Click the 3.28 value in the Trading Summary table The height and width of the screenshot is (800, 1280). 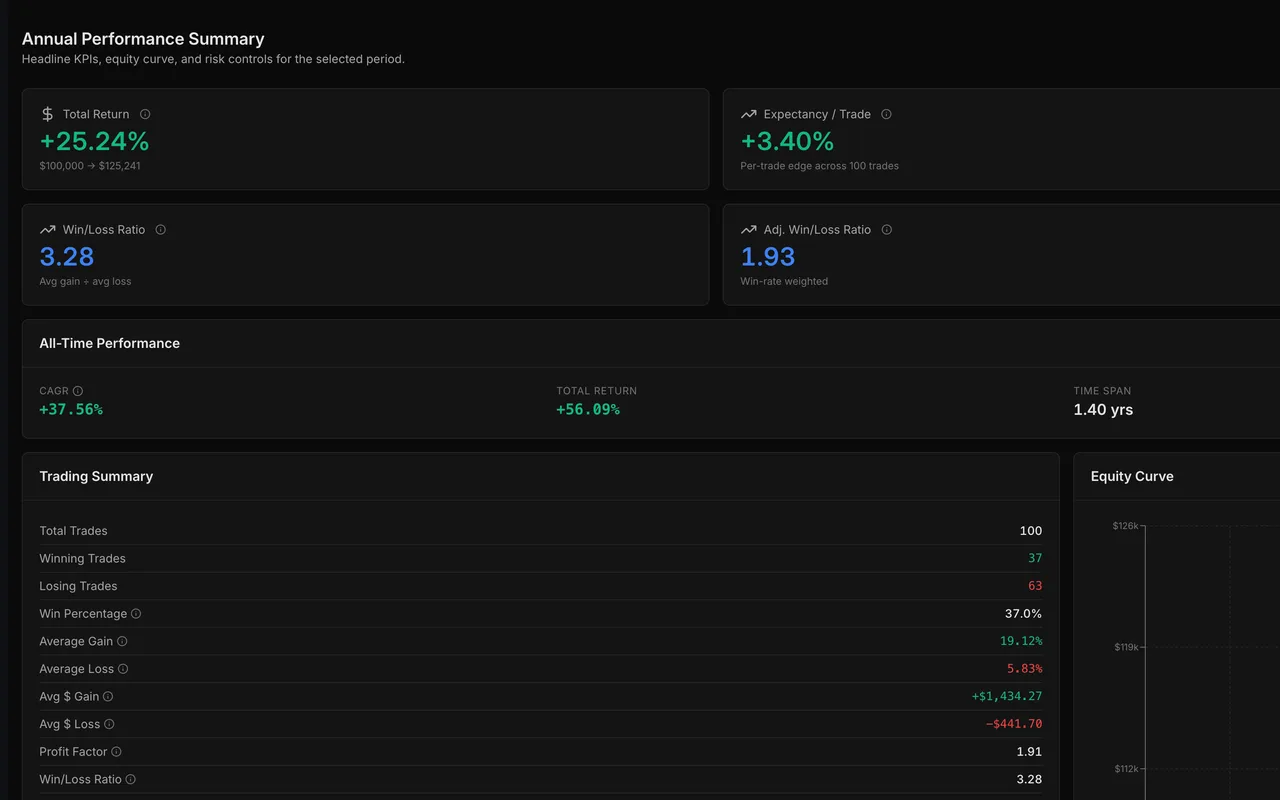pos(1029,779)
